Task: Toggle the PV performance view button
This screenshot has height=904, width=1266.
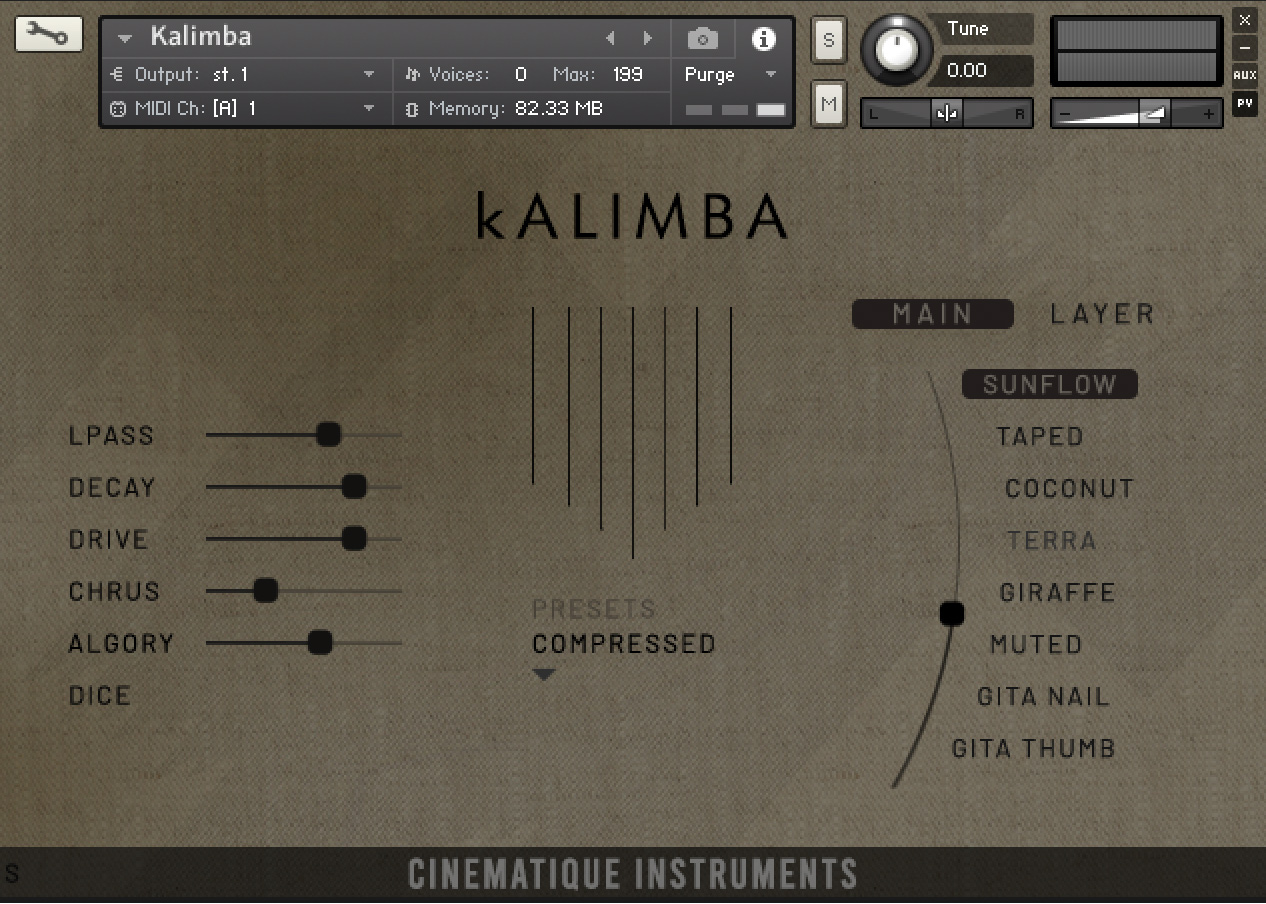Action: [x=1244, y=102]
